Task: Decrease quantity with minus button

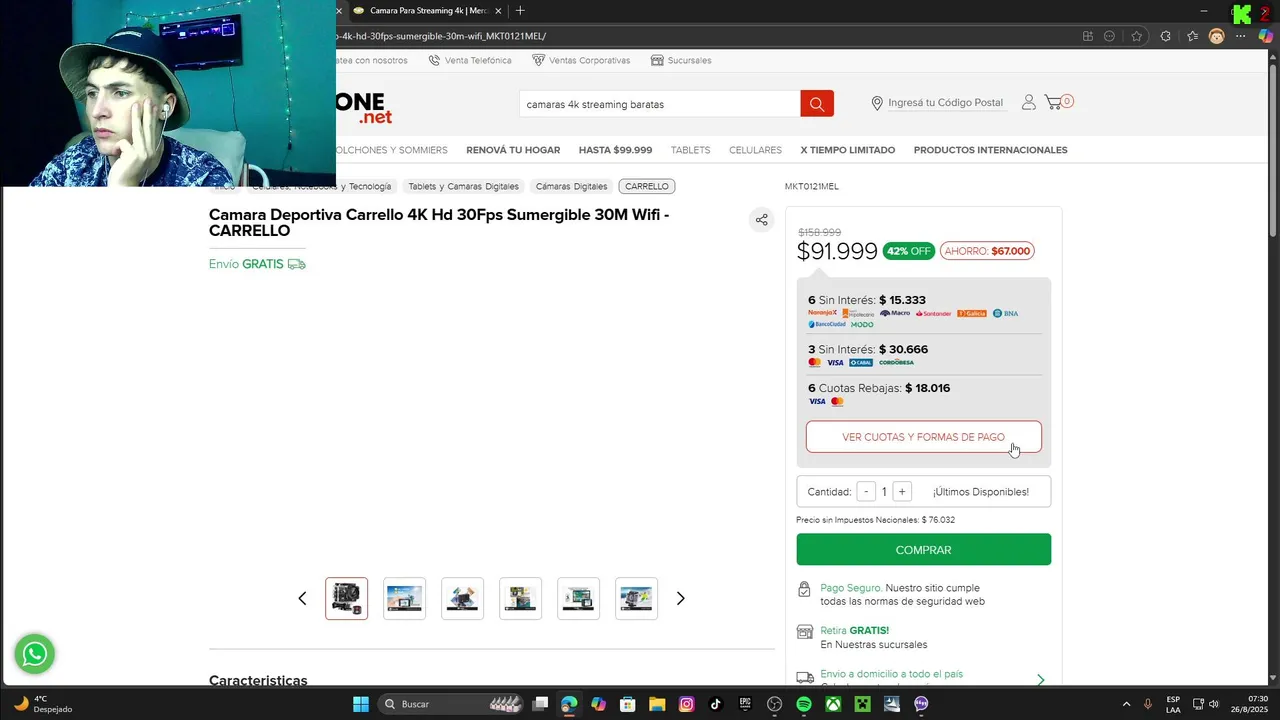Action: pos(866,492)
